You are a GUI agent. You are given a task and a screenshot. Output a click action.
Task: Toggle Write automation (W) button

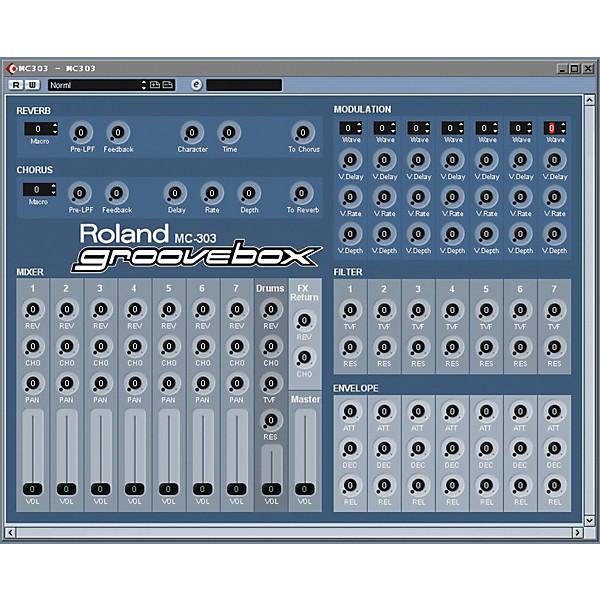32,85
